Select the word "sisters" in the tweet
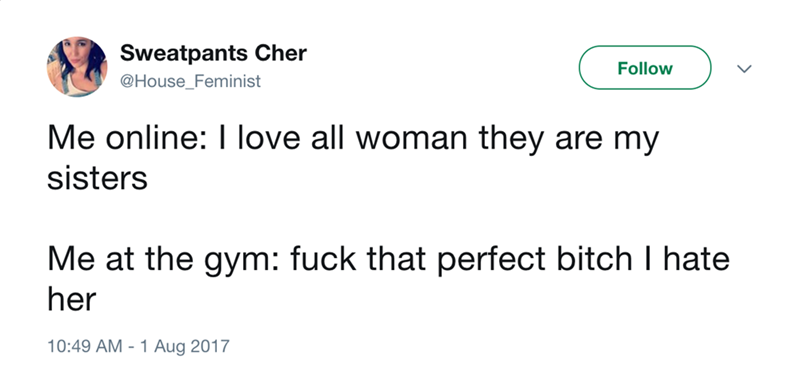 [x=97, y=178]
